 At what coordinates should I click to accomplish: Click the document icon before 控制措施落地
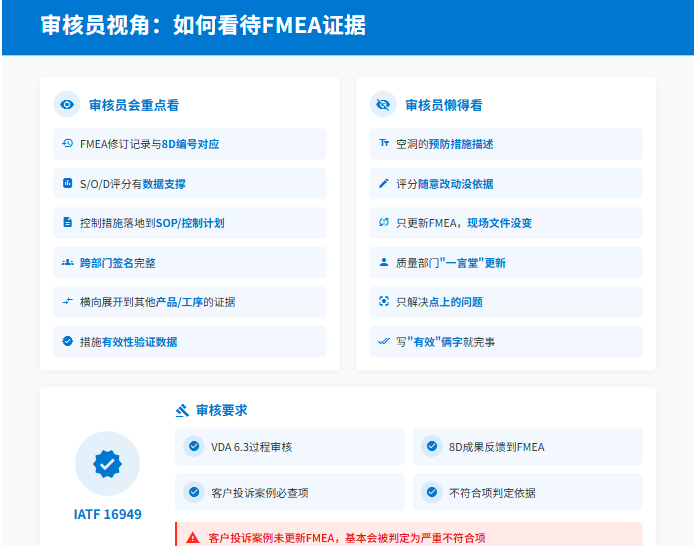pos(67,223)
